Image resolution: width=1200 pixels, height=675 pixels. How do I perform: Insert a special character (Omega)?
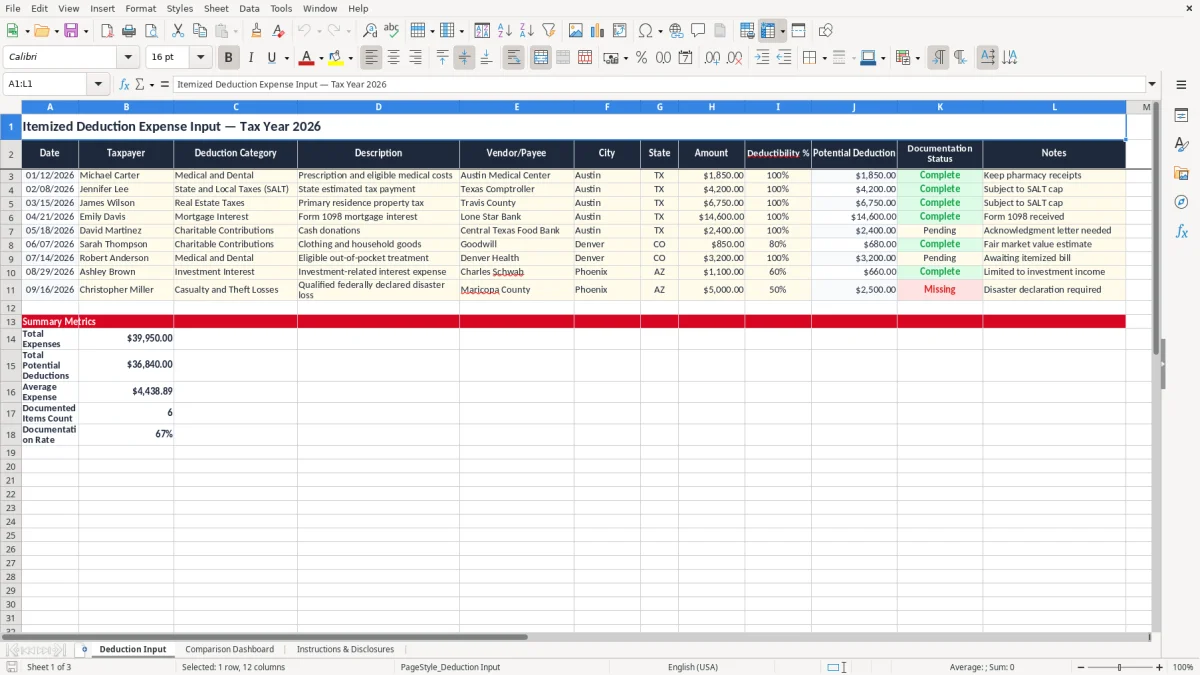pyautogui.click(x=646, y=31)
